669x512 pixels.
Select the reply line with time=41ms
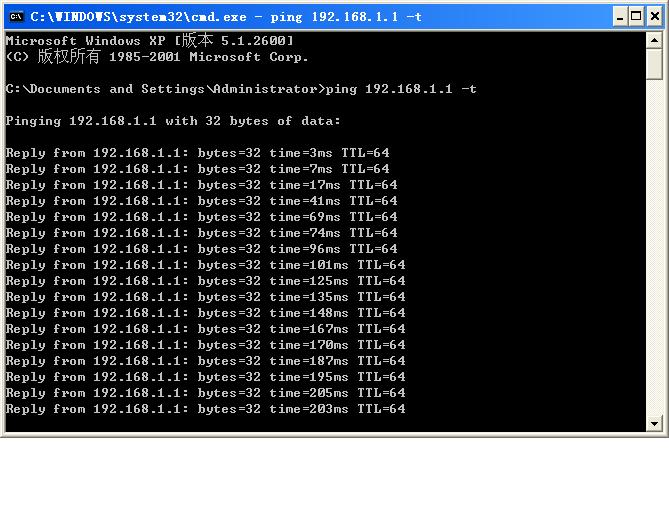click(201, 201)
